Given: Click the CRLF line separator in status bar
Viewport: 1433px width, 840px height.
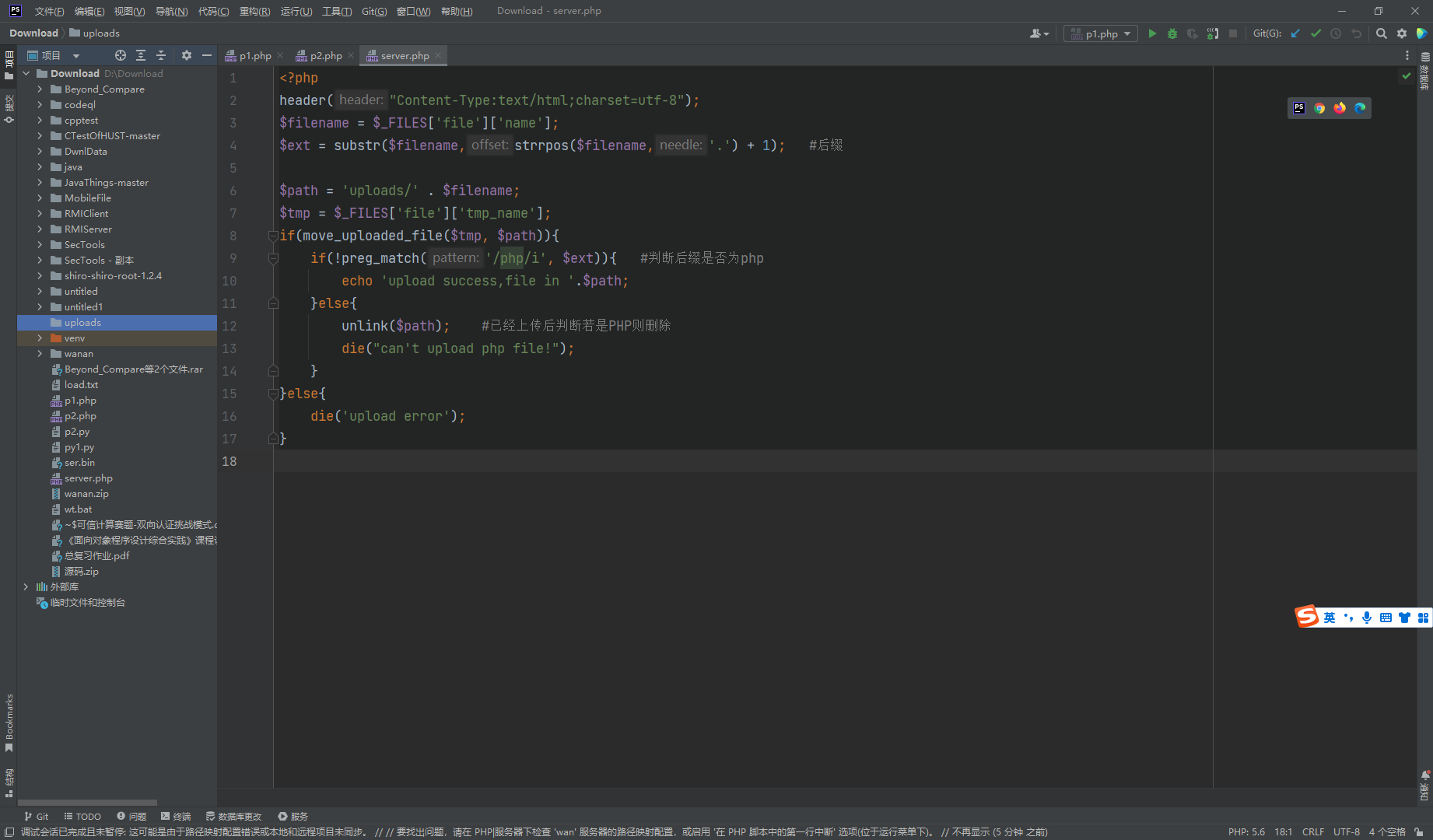Looking at the screenshot, I should [1313, 831].
